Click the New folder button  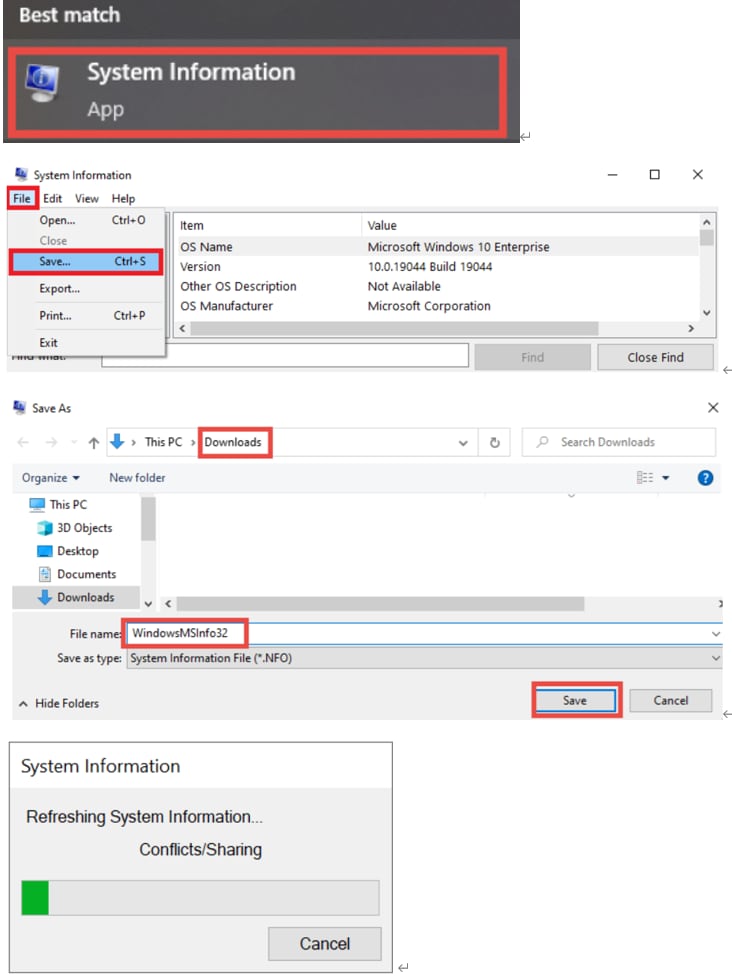tap(137, 478)
